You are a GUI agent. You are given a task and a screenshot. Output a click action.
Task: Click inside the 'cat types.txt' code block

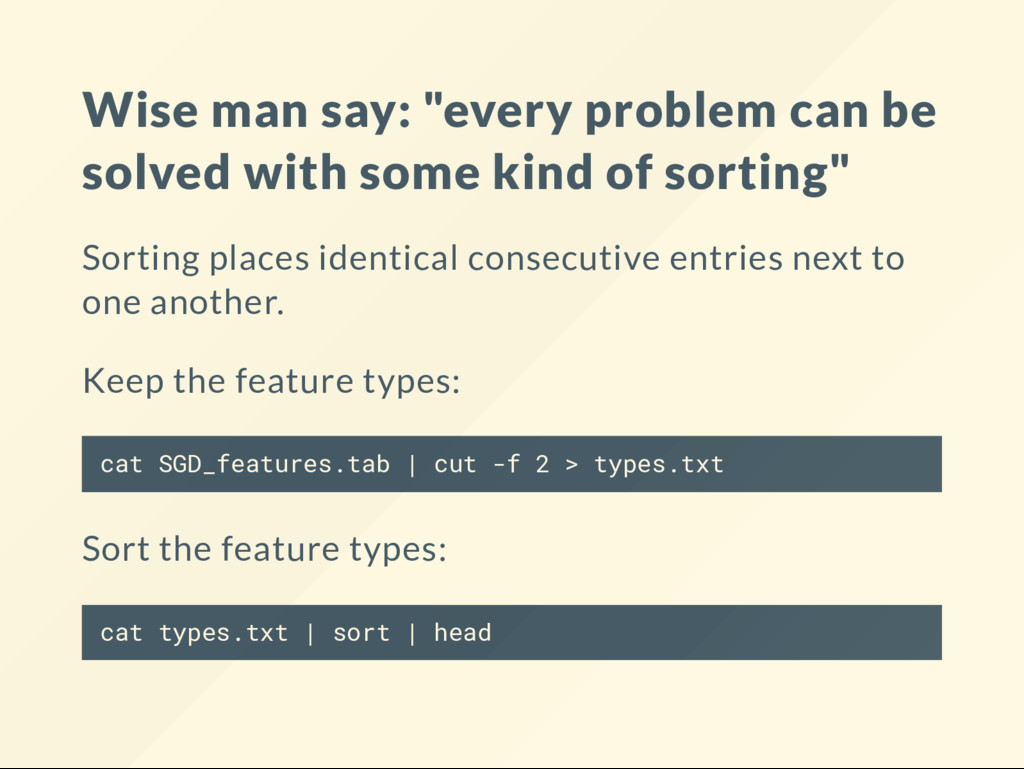[511, 633]
